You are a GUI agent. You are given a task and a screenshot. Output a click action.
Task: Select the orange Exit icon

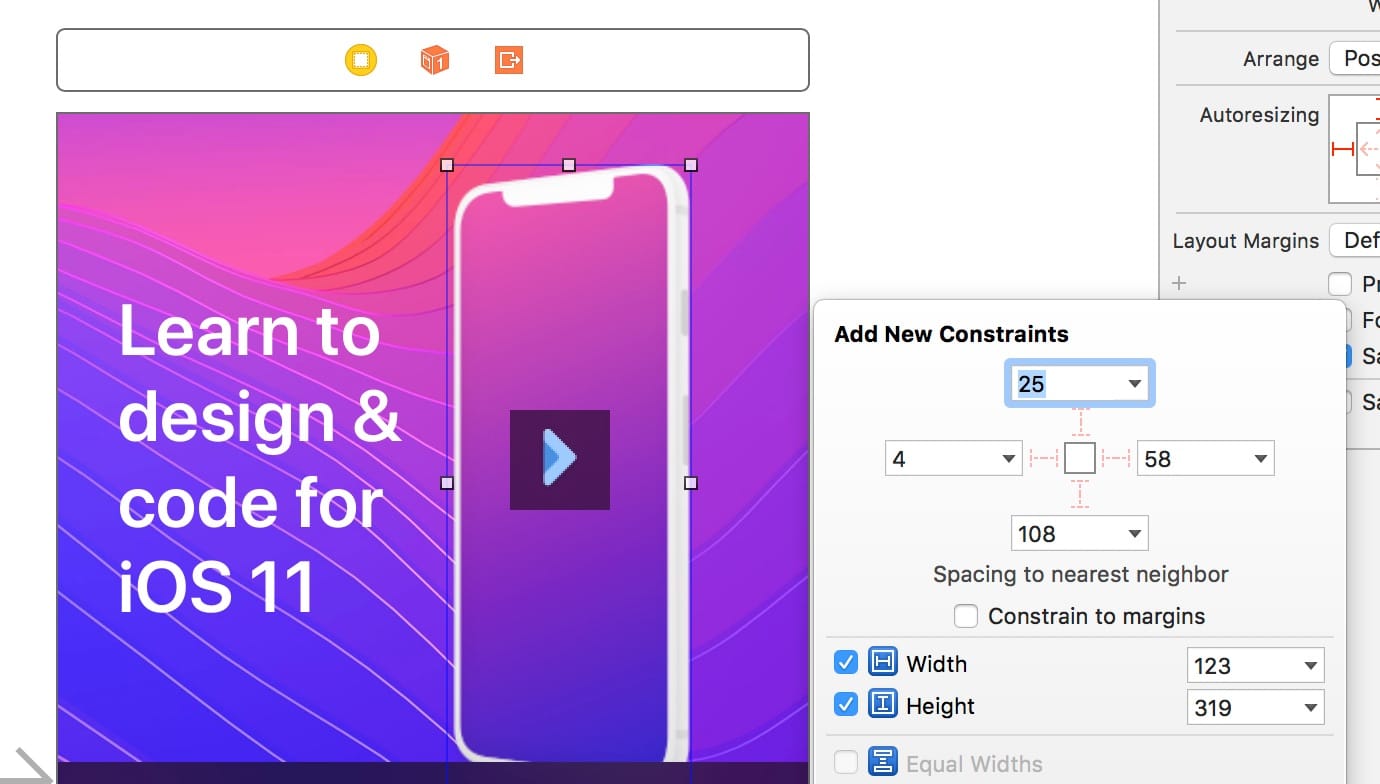click(509, 60)
